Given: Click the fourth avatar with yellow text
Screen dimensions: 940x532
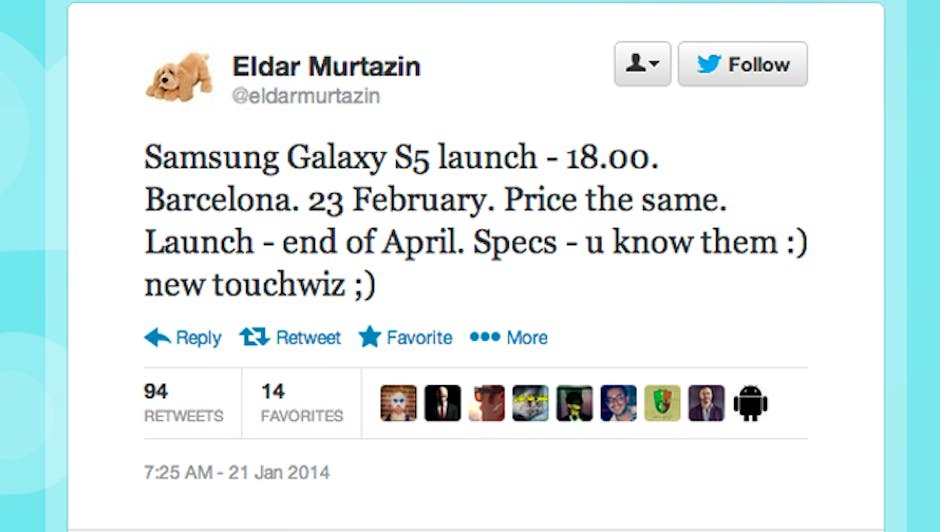Looking at the screenshot, I should pos(530,403).
